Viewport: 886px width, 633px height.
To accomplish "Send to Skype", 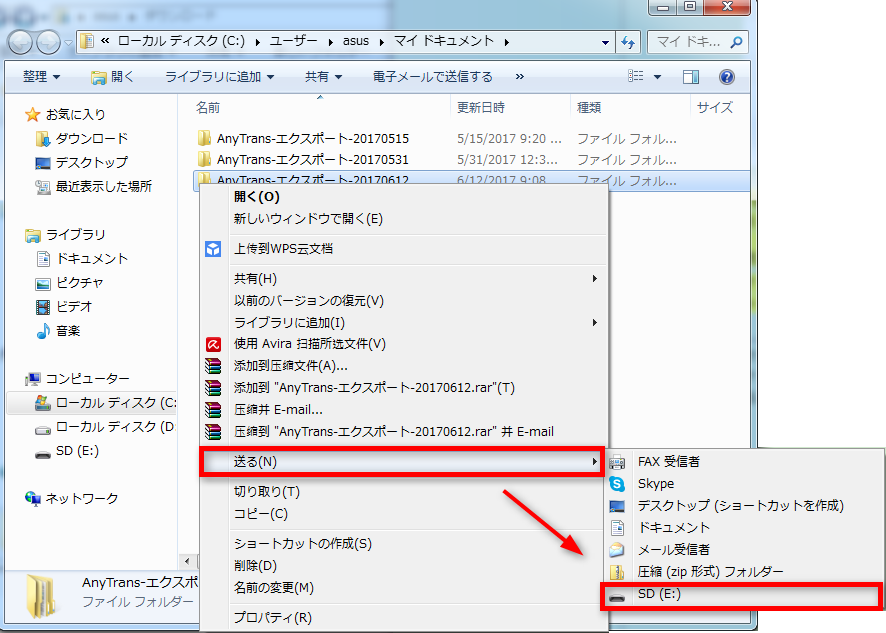I will pyautogui.click(x=656, y=484).
